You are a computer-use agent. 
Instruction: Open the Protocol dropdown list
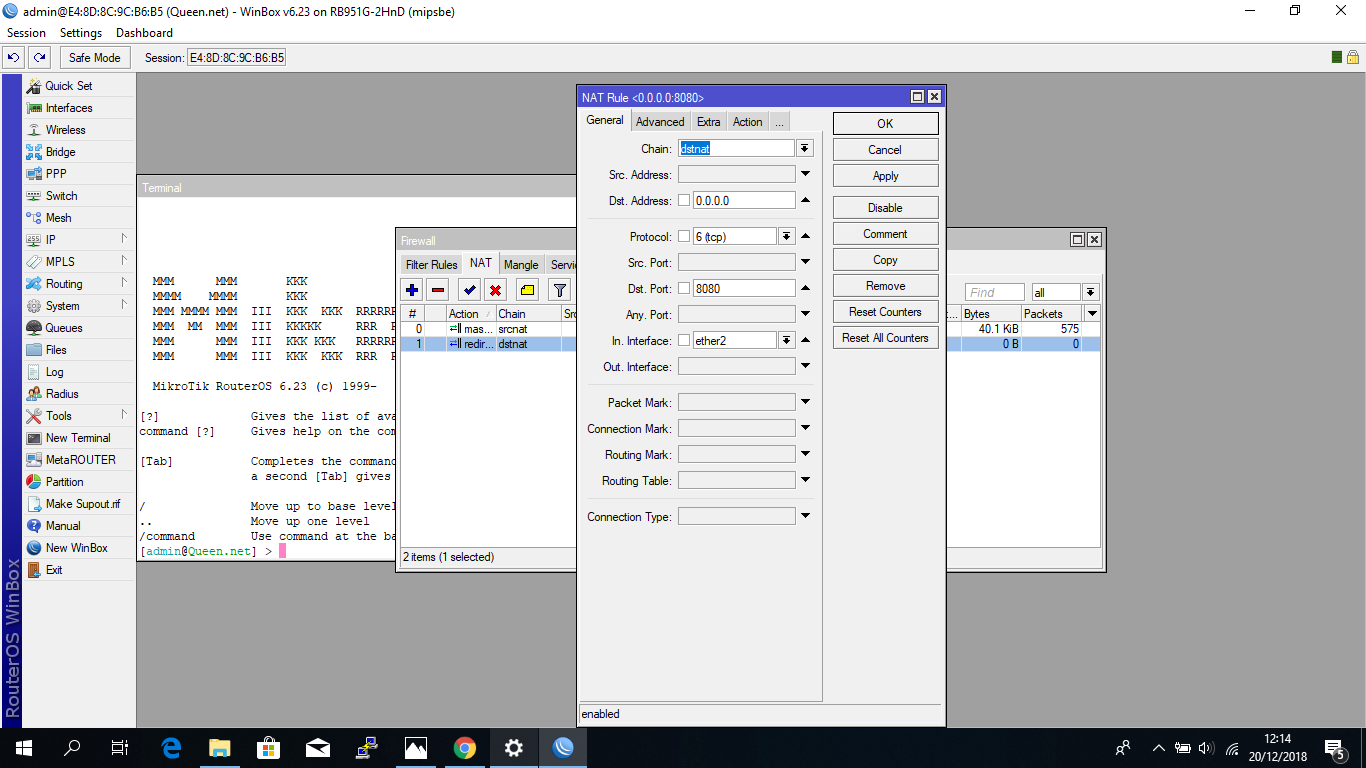click(x=787, y=237)
